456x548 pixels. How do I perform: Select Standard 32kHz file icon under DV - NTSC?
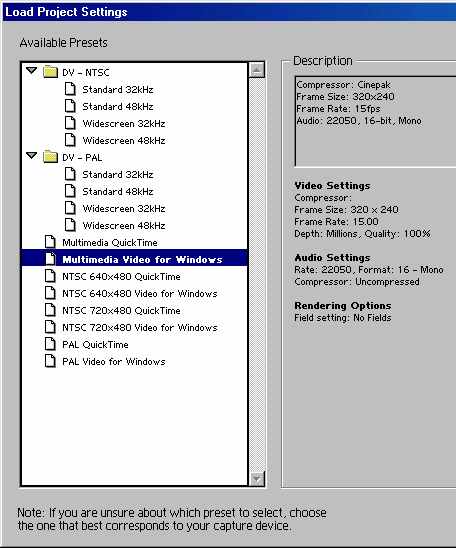70,89
